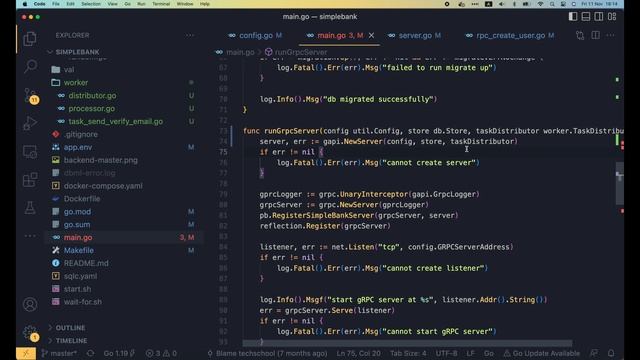Open notifications bell in status bar

click(611, 353)
